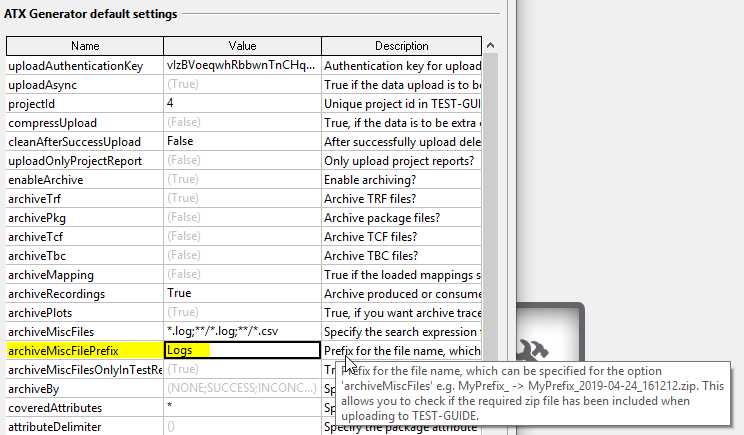Select the archiveTrf value '(True)'

tap(242, 198)
